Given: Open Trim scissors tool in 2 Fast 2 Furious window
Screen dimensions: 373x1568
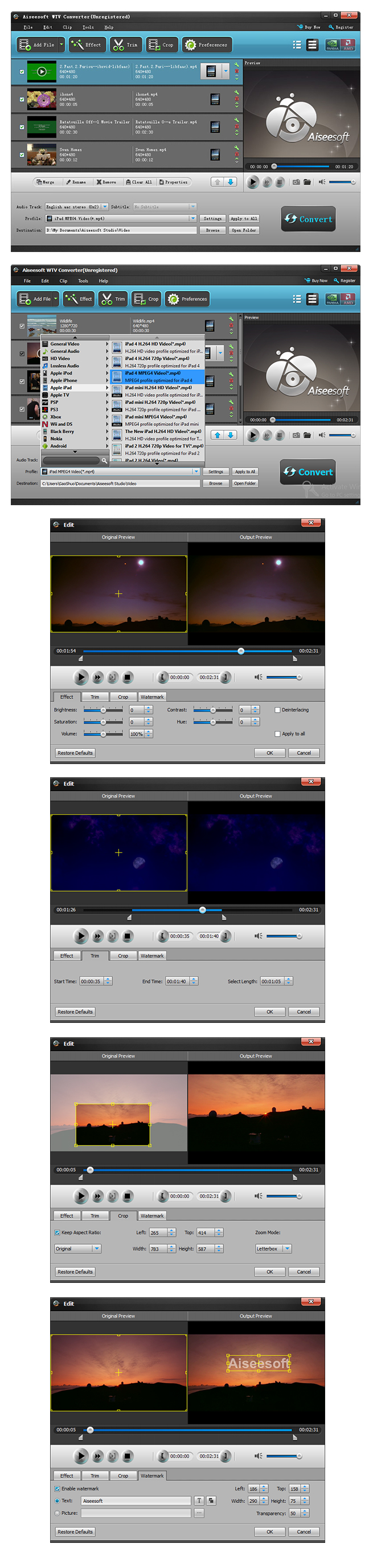Looking at the screenshot, I should (x=126, y=44).
